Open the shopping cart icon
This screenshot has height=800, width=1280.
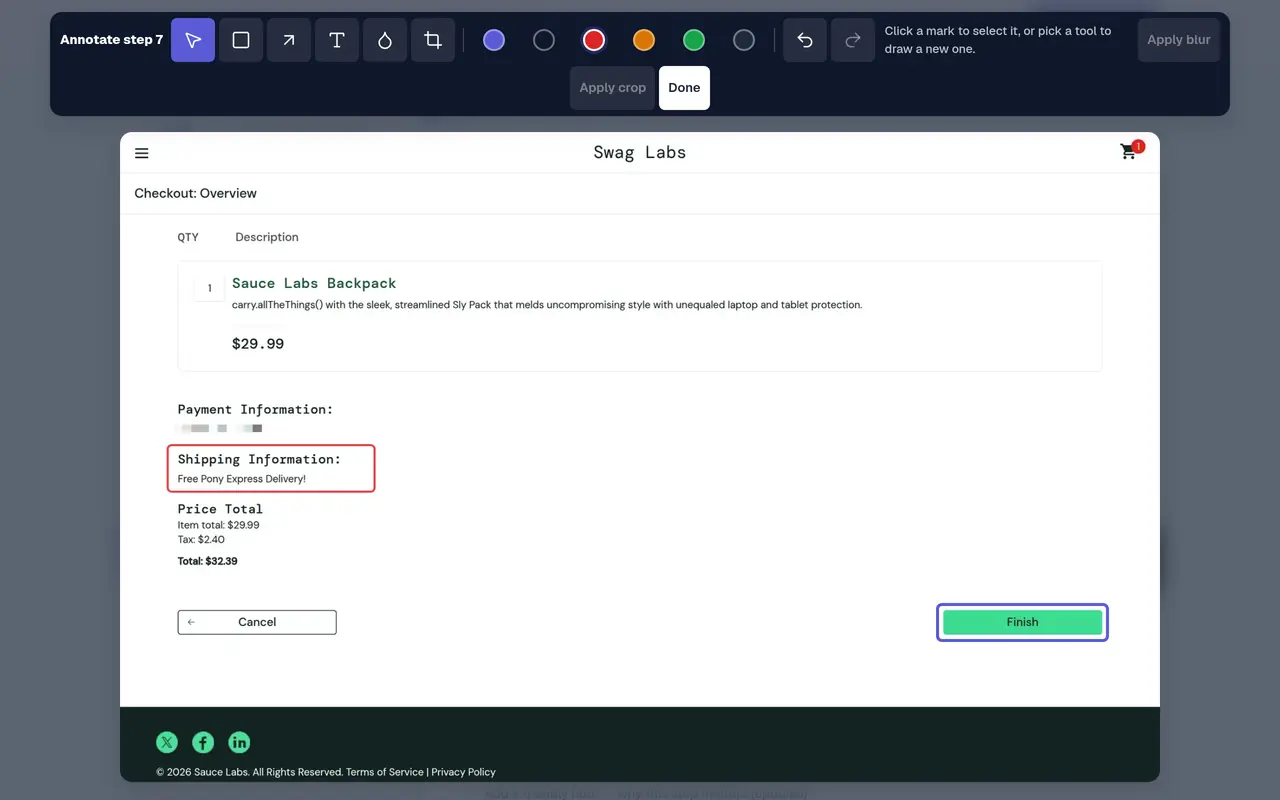click(x=1130, y=151)
